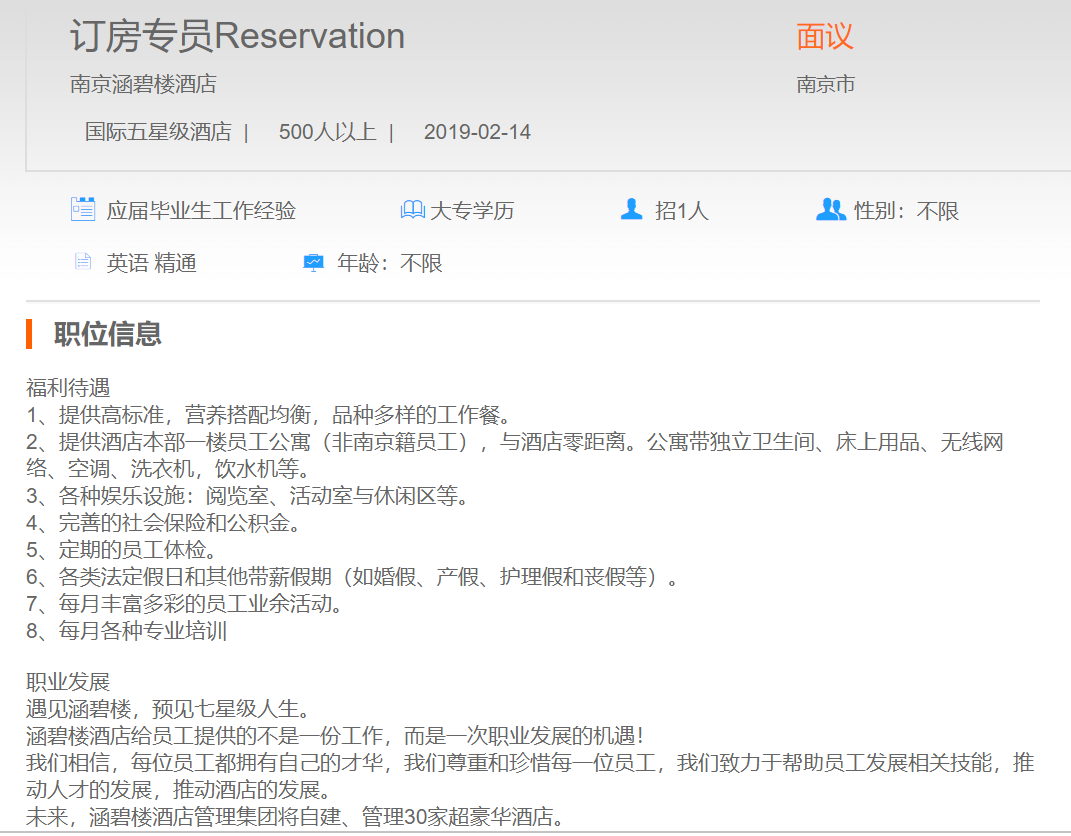Click the calendar icon beside 应届毕业生工作经验
Screen dimensions: 1071x836
click(83, 210)
